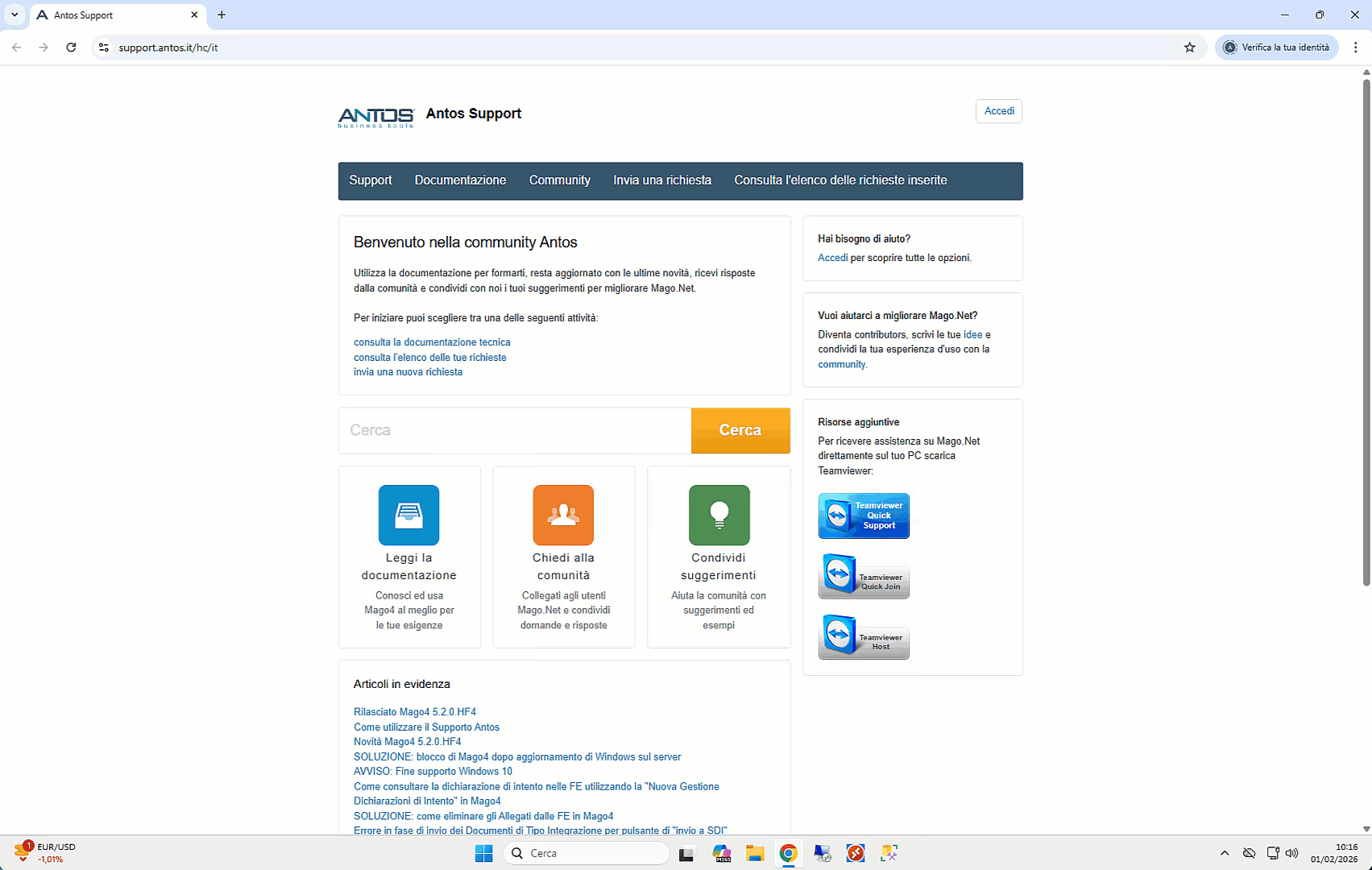The width and height of the screenshot is (1372, 870).
Task: Open article Novità Mago4 5.2.0.HF4
Action: 407,742
